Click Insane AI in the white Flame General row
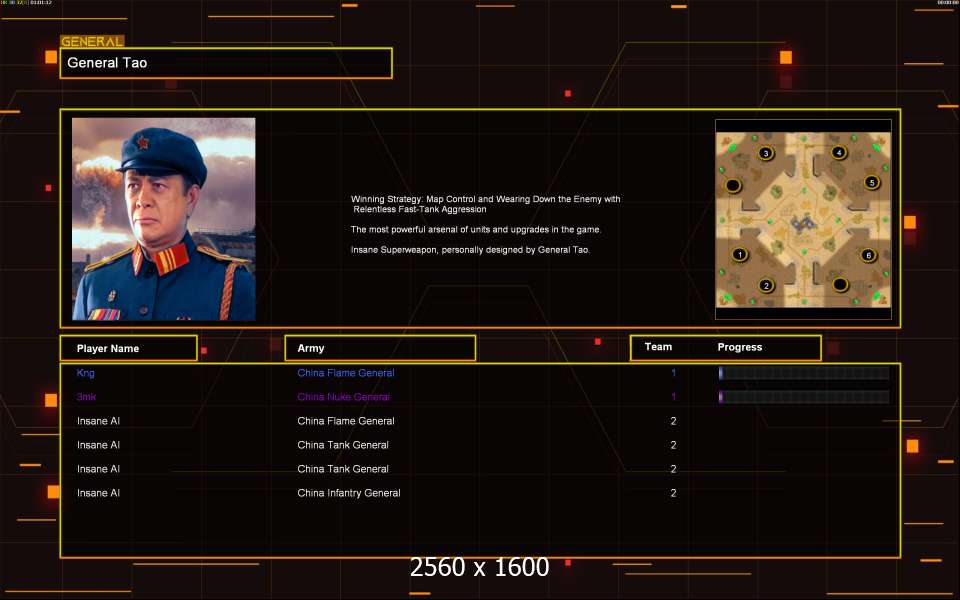The height and width of the screenshot is (600, 960). tap(99, 421)
